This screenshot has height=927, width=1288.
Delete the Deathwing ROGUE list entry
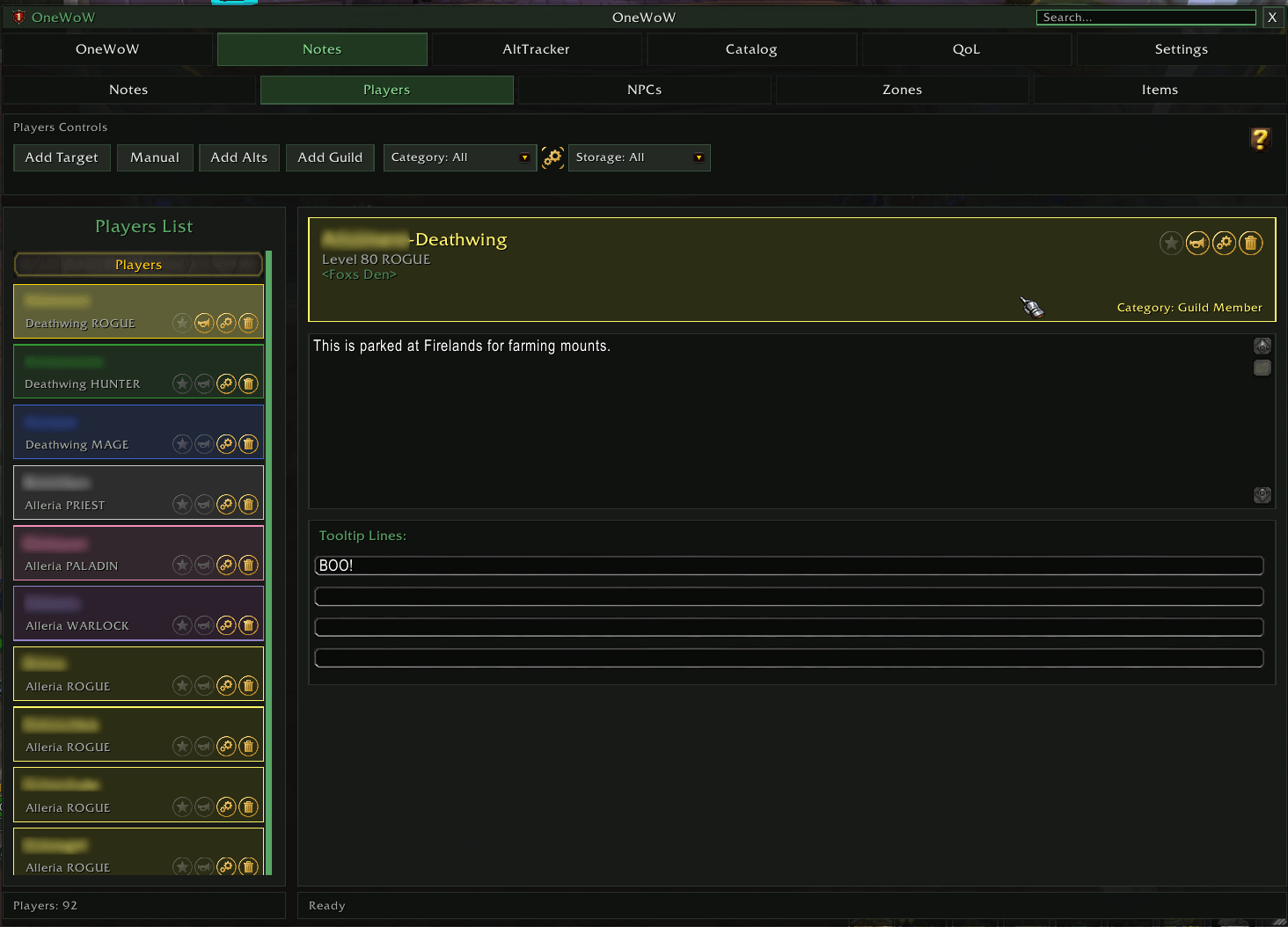click(x=248, y=323)
